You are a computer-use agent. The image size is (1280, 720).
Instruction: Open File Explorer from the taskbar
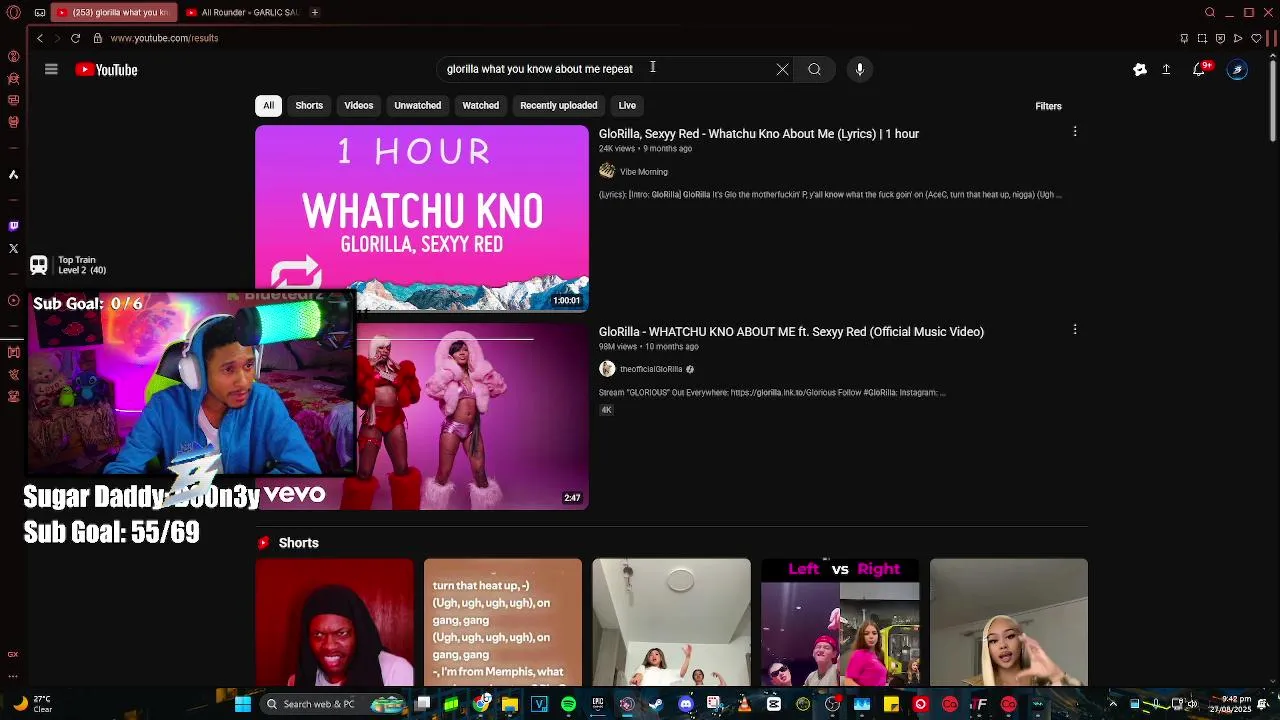510,704
